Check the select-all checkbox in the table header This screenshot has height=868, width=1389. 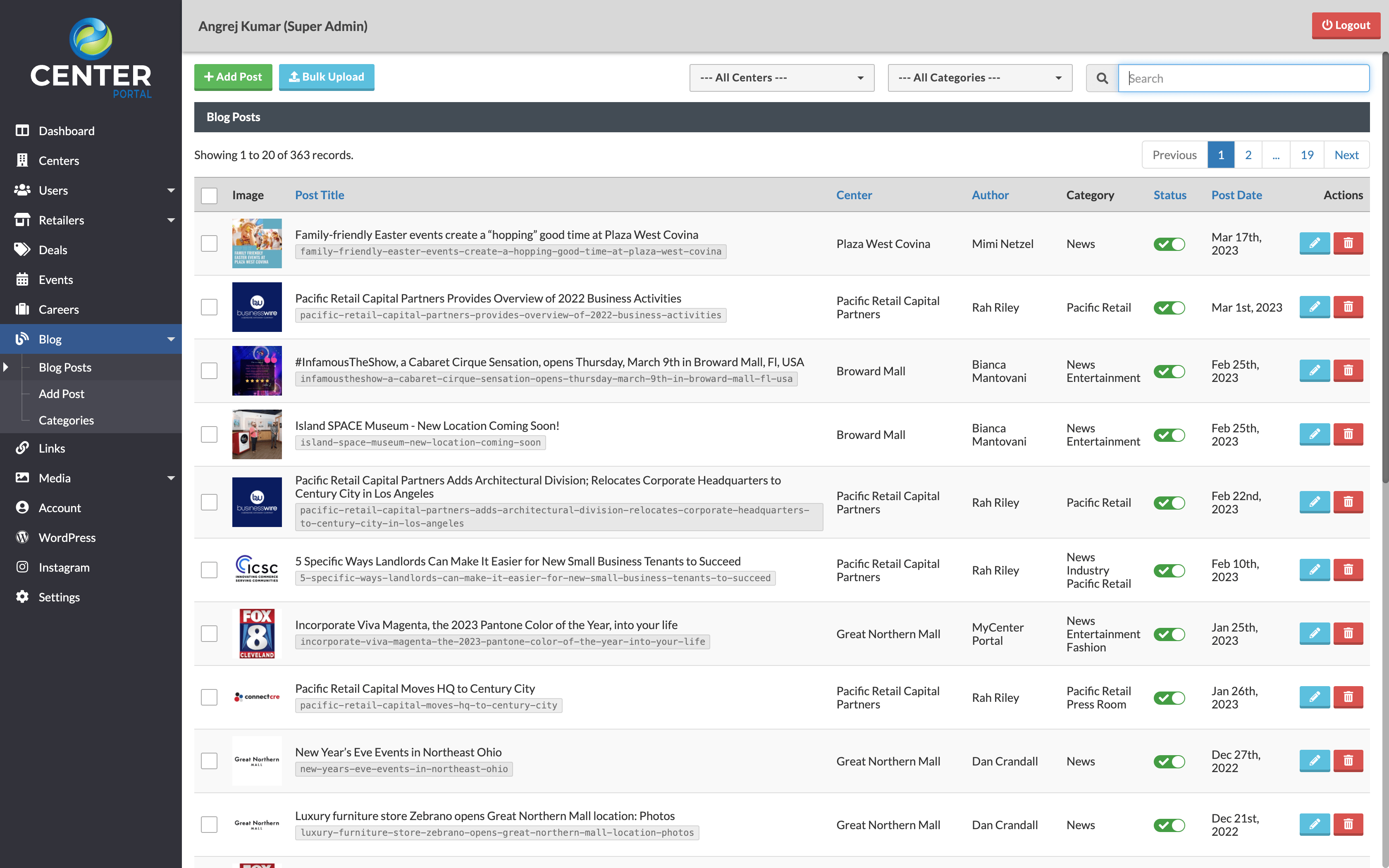click(x=209, y=196)
